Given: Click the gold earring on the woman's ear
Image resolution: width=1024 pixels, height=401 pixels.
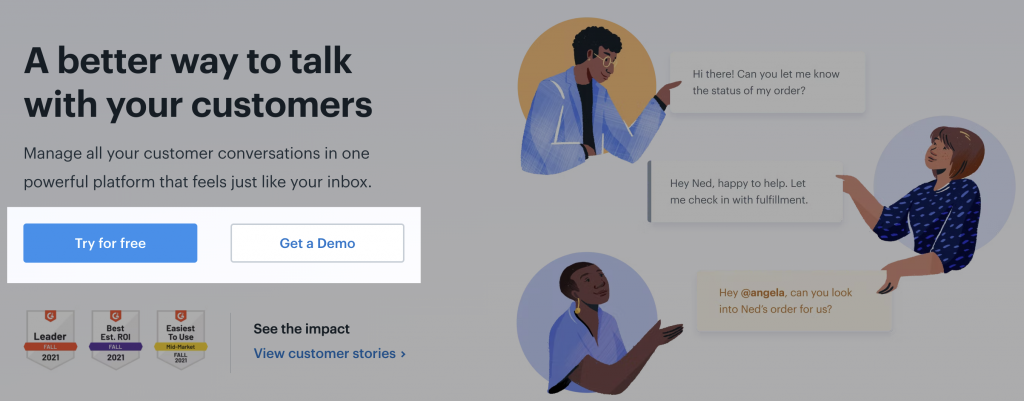Looking at the screenshot, I should pos(577,307).
